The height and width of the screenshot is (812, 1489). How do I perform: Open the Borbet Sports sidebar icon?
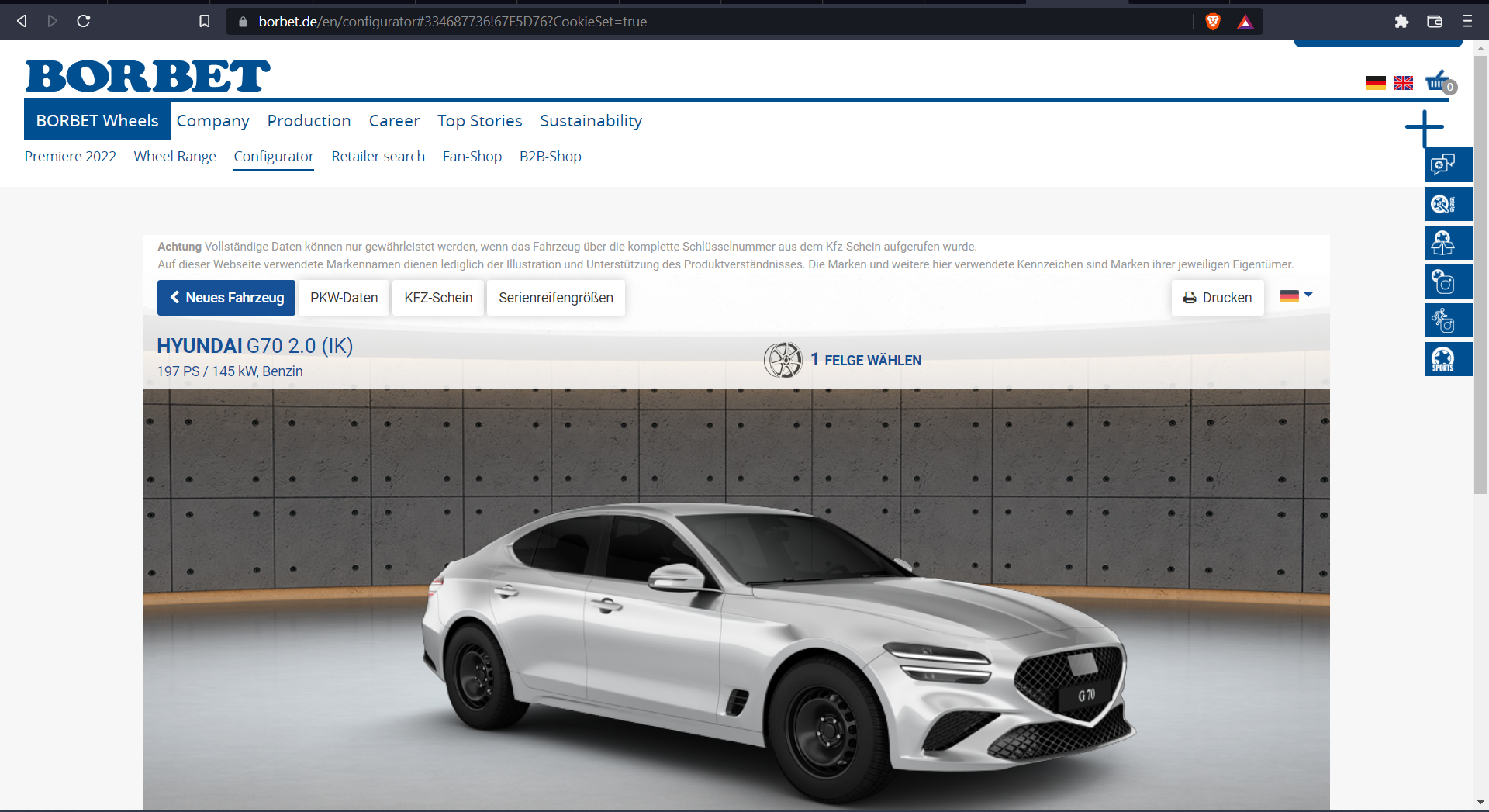click(x=1447, y=359)
